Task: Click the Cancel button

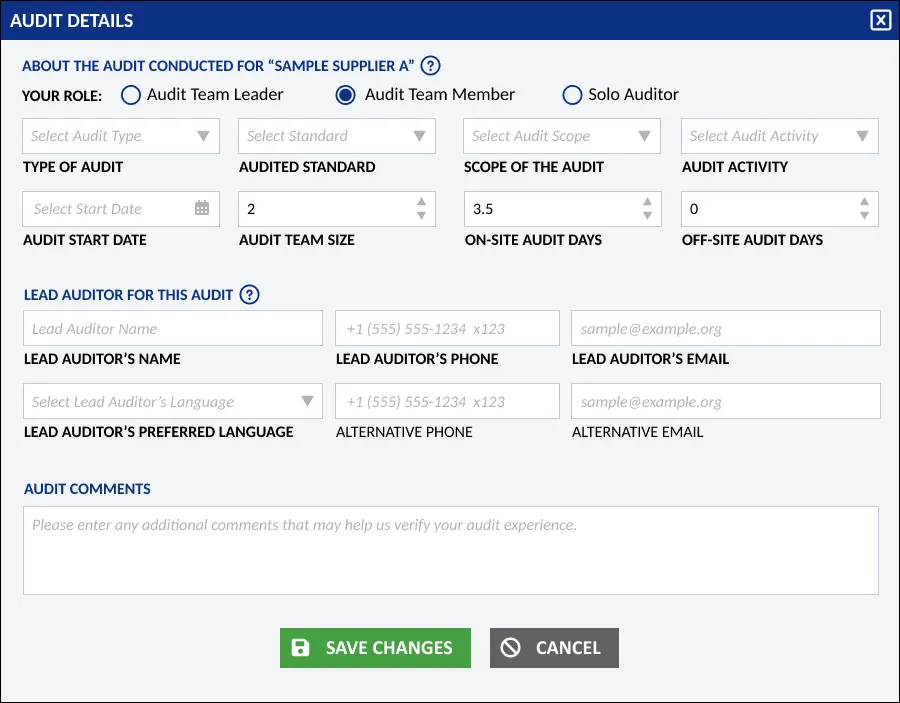Action: (x=554, y=648)
